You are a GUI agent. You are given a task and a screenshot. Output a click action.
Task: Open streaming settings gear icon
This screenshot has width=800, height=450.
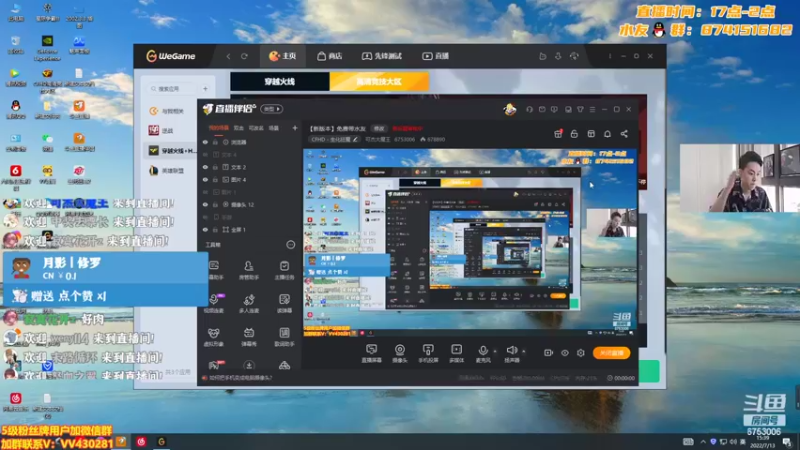581,353
